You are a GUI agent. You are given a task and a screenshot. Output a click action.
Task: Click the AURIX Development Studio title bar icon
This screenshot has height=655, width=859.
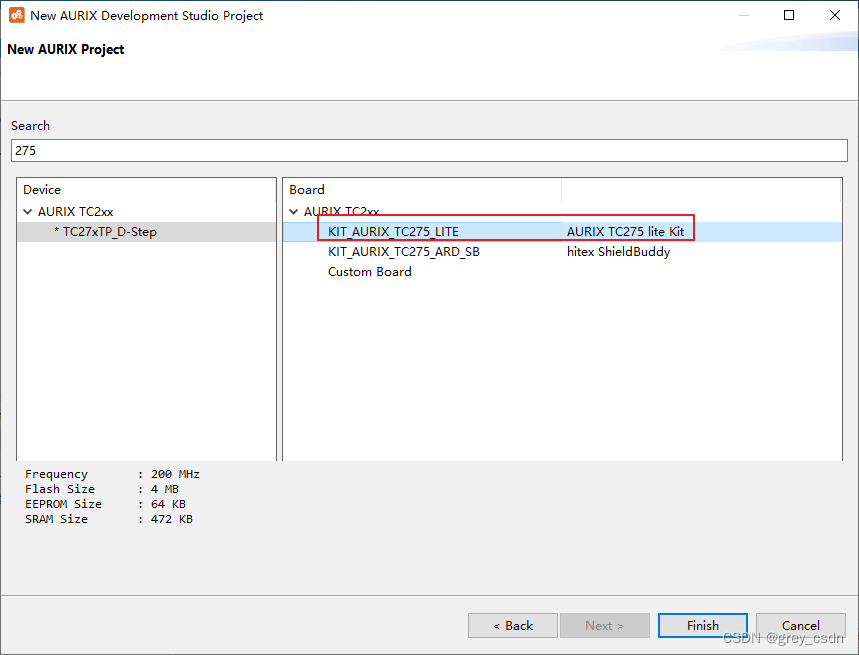click(17, 15)
